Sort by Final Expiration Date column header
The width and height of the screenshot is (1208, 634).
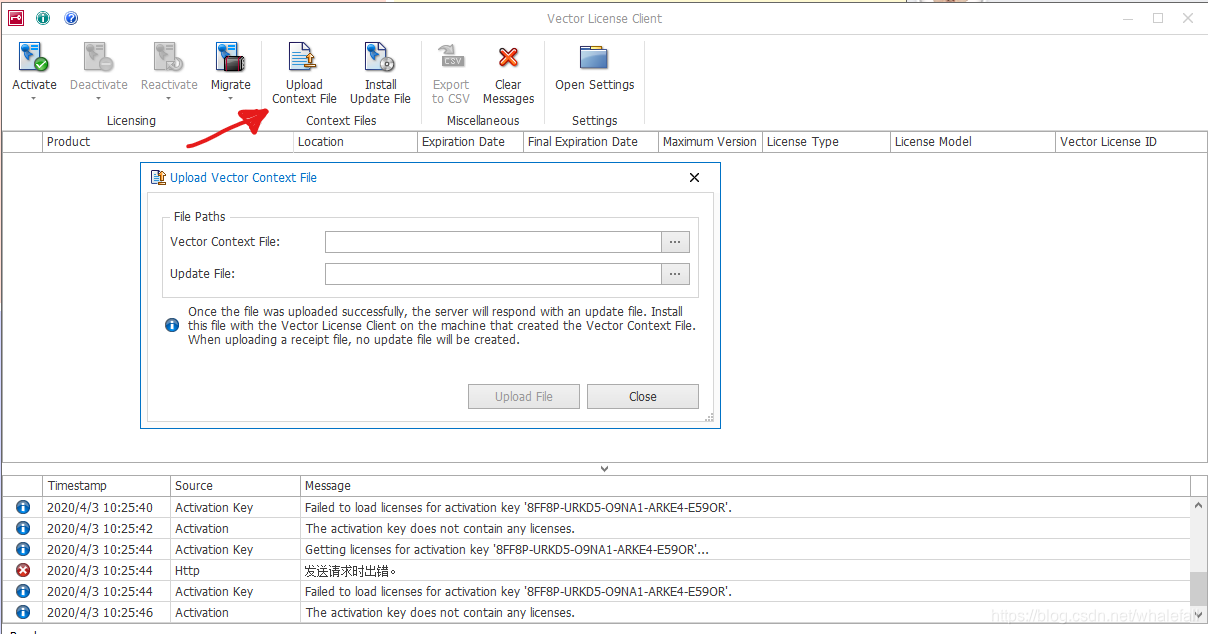click(x=590, y=142)
